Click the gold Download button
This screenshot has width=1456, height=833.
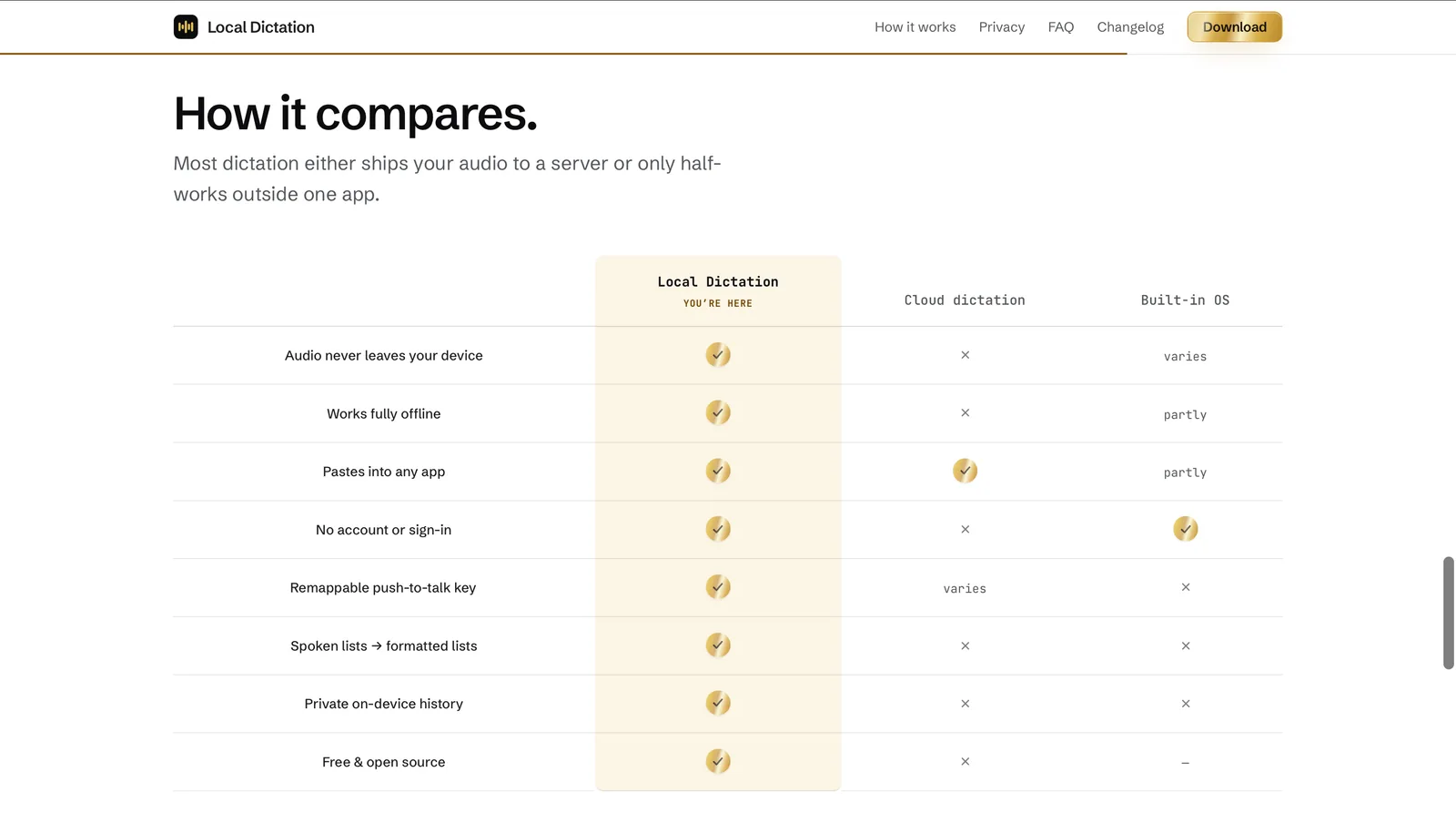[1234, 27]
